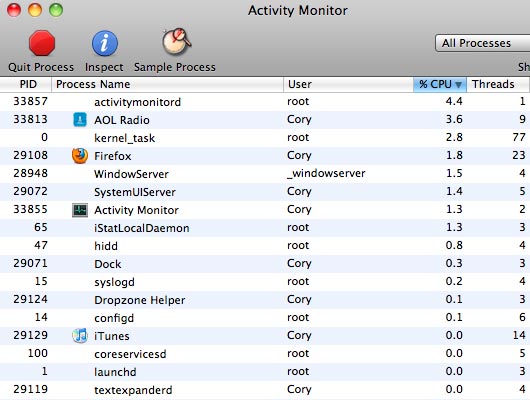The height and width of the screenshot is (400, 530).
Task: Sort by the User column header
Action: click(348, 84)
